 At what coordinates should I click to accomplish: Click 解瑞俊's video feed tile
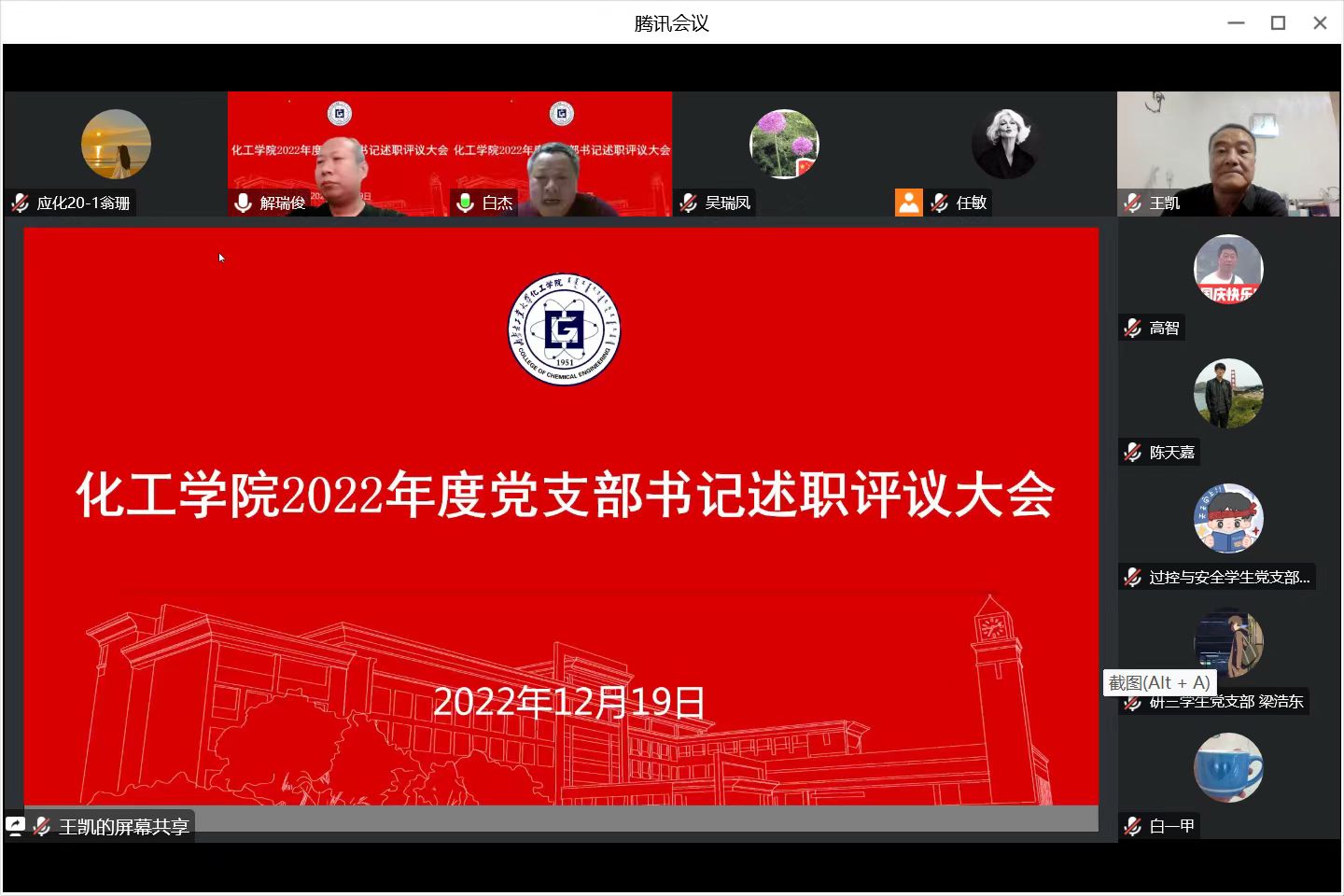click(338, 154)
